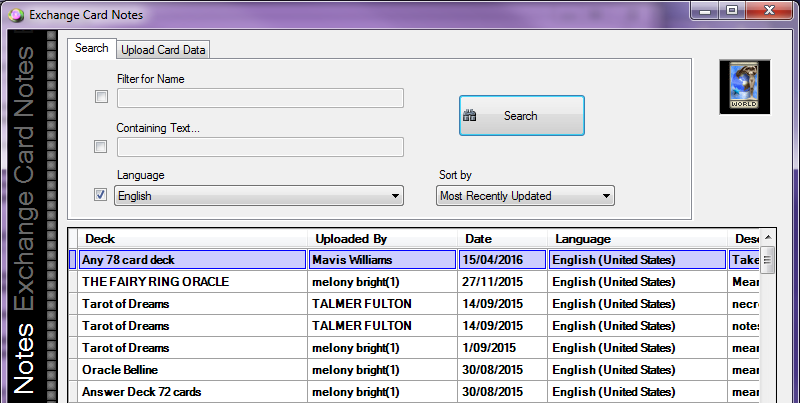This screenshot has height=403, width=800.
Task: Click the Deck column header
Action: tap(192, 239)
